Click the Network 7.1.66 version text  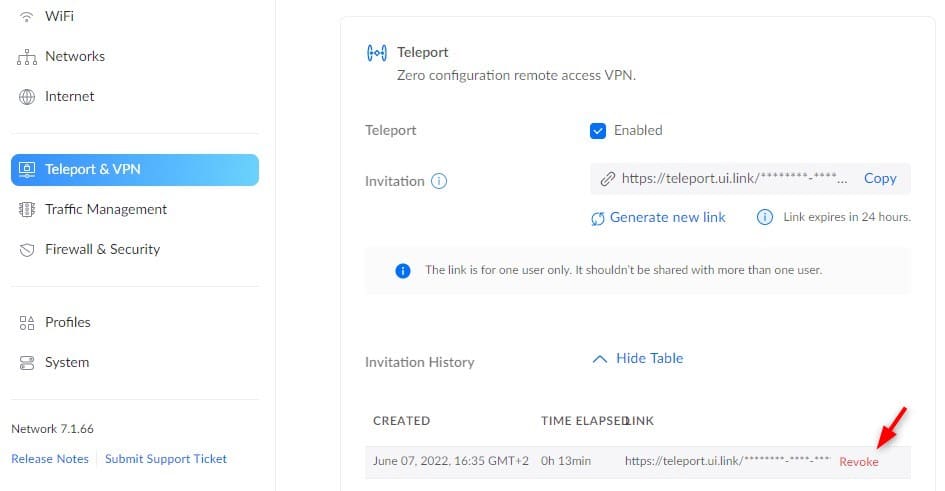tap(52, 429)
